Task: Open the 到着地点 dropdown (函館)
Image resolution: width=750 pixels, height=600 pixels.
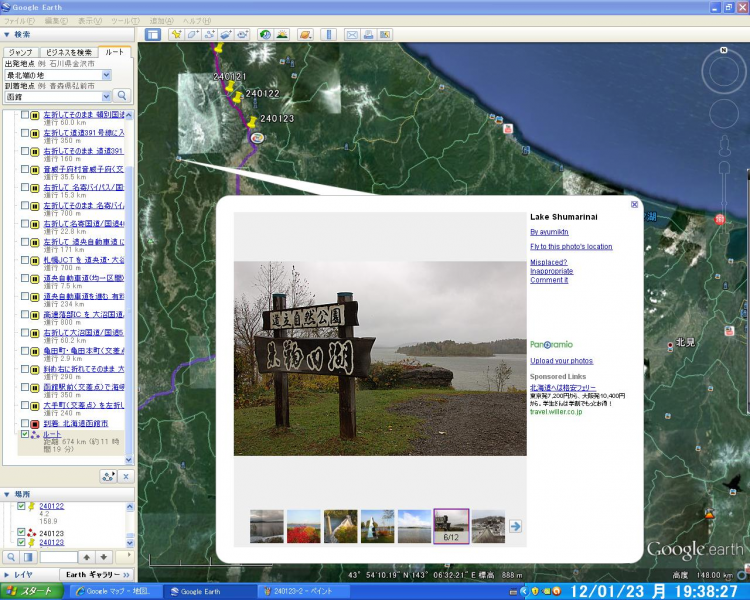Action: (x=106, y=97)
